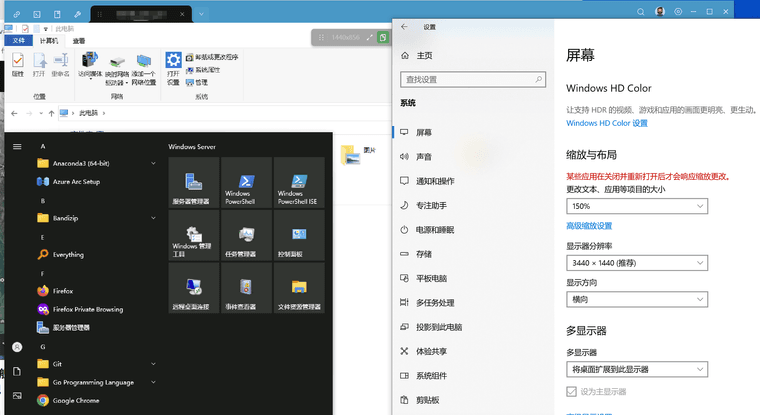Open the 访问媒体 dropdown in ribbon
Image resolution: width=760 pixels, height=415 pixels.
[90, 65]
